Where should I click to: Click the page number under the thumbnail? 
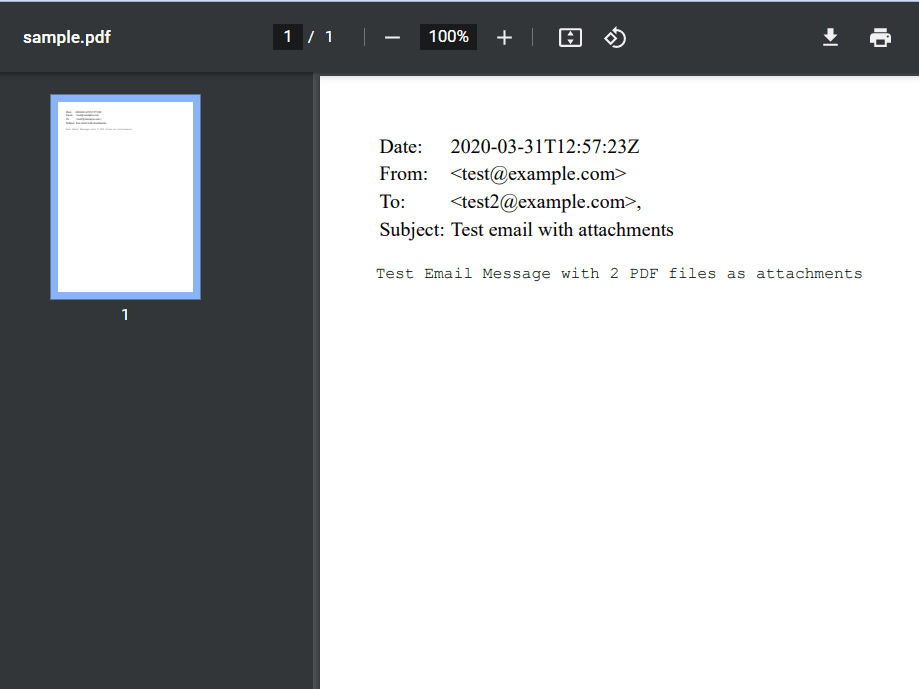[125, 314]
